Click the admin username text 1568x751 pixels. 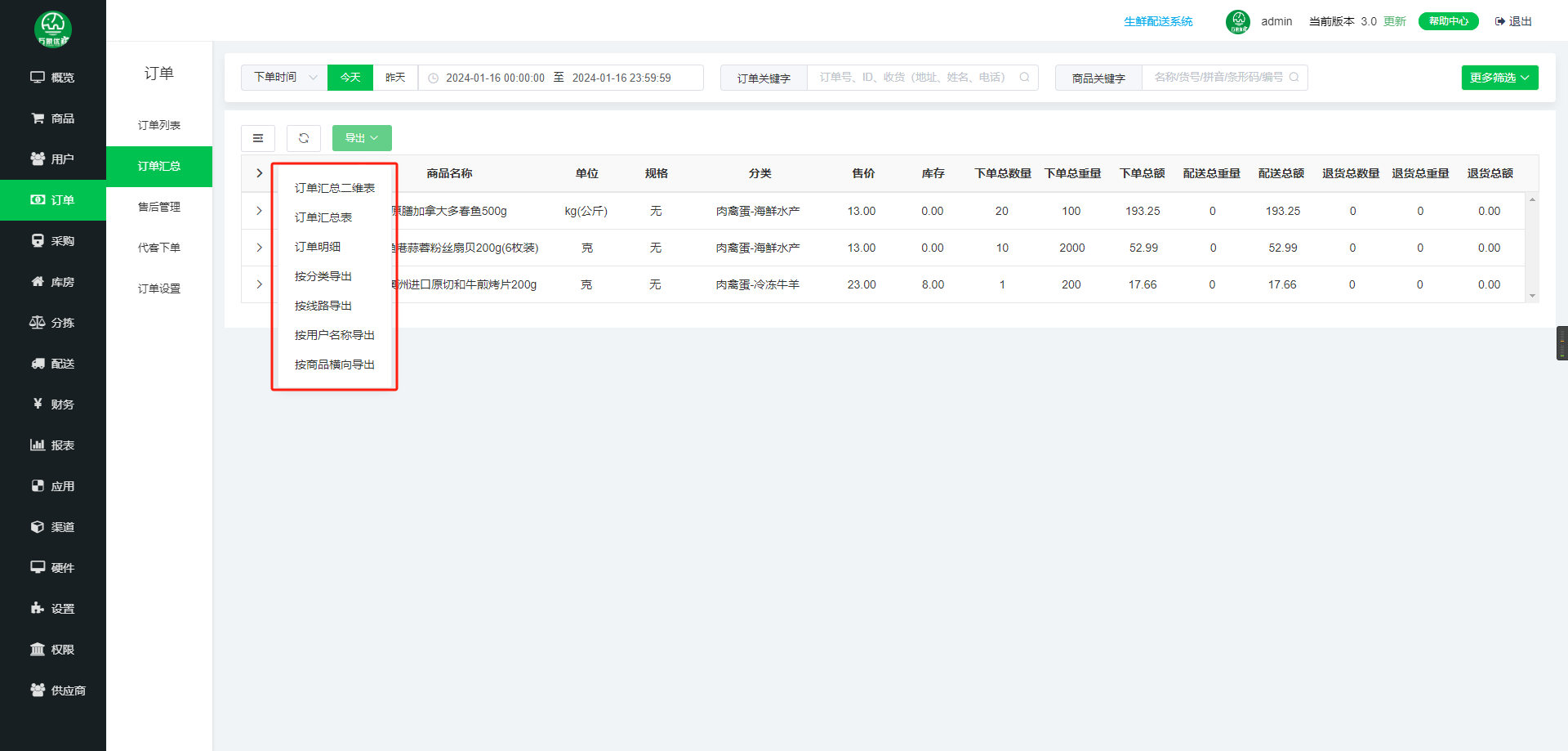[1276, 21]
